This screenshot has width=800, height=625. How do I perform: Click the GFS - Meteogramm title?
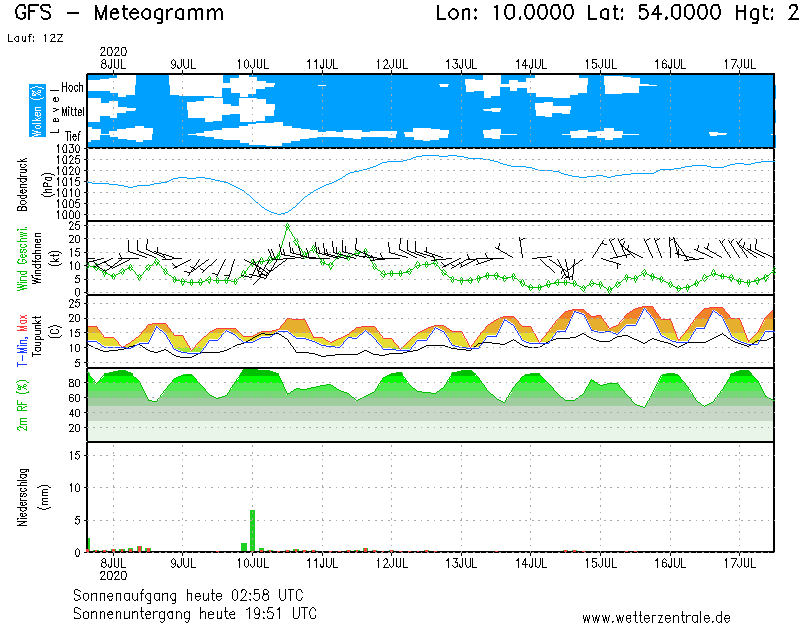pyautogui.click(x=119, y=14)
